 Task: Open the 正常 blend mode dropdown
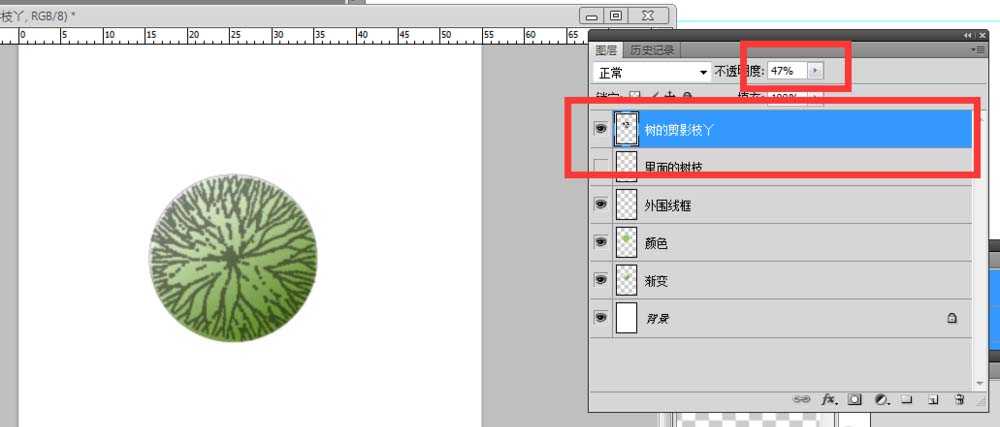coord(652,73)
